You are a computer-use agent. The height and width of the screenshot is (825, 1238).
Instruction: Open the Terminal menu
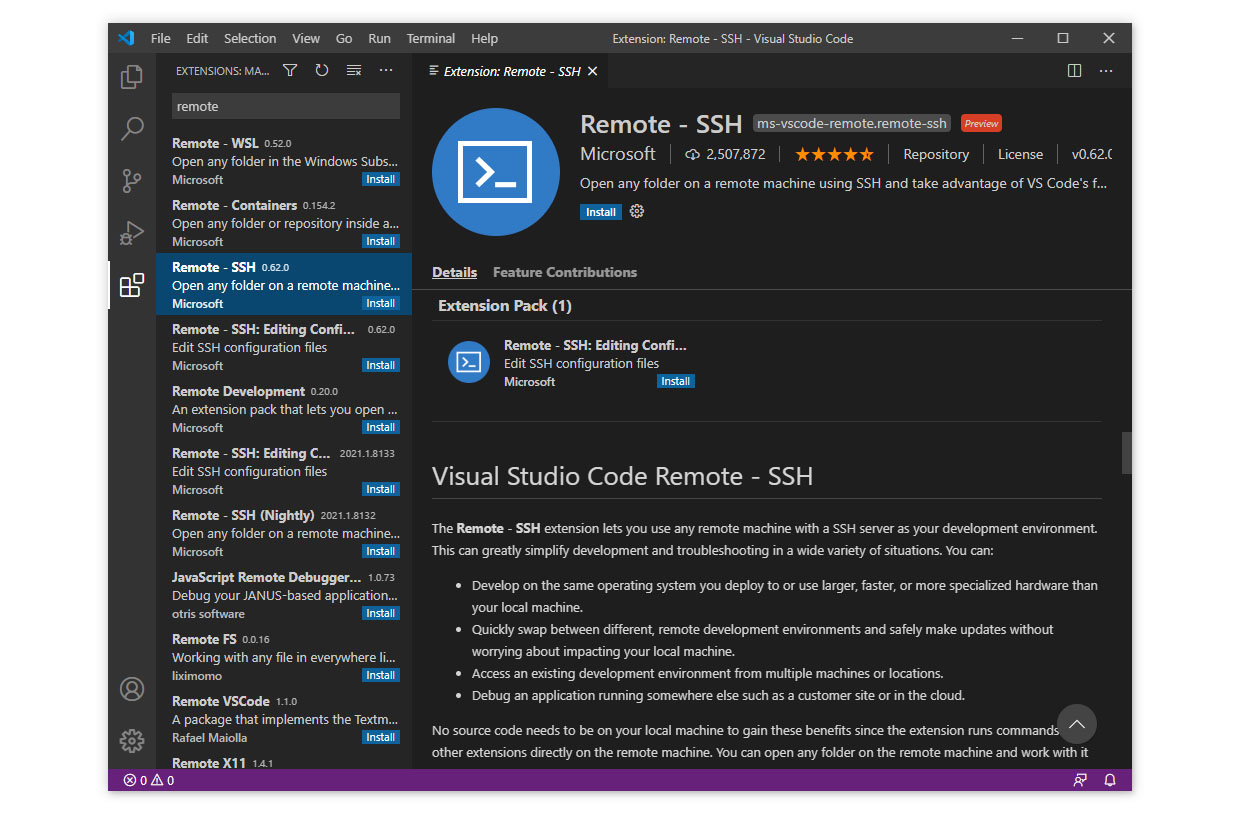pos(431,39)
